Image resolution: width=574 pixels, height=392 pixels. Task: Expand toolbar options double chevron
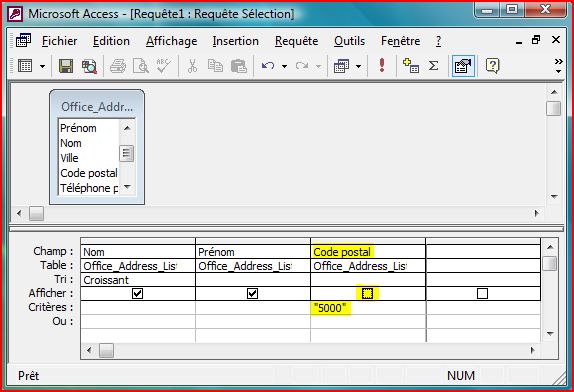point(558,66)
